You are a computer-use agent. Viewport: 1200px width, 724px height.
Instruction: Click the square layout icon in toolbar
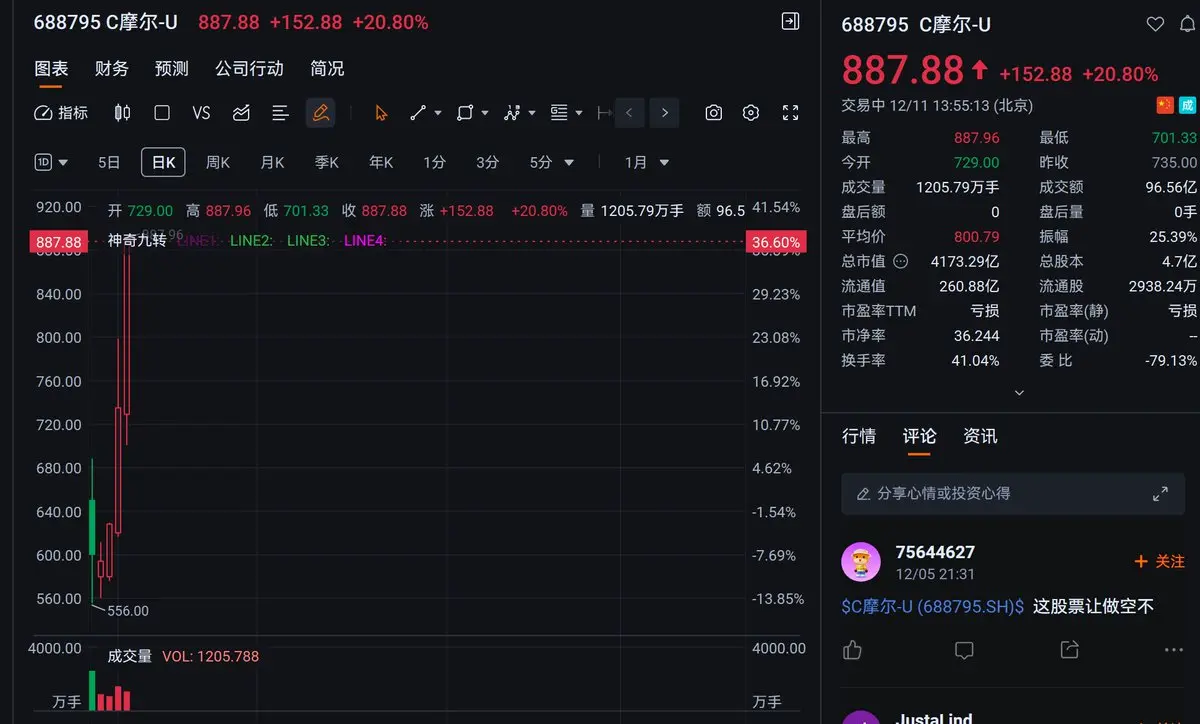pos(162,113)
